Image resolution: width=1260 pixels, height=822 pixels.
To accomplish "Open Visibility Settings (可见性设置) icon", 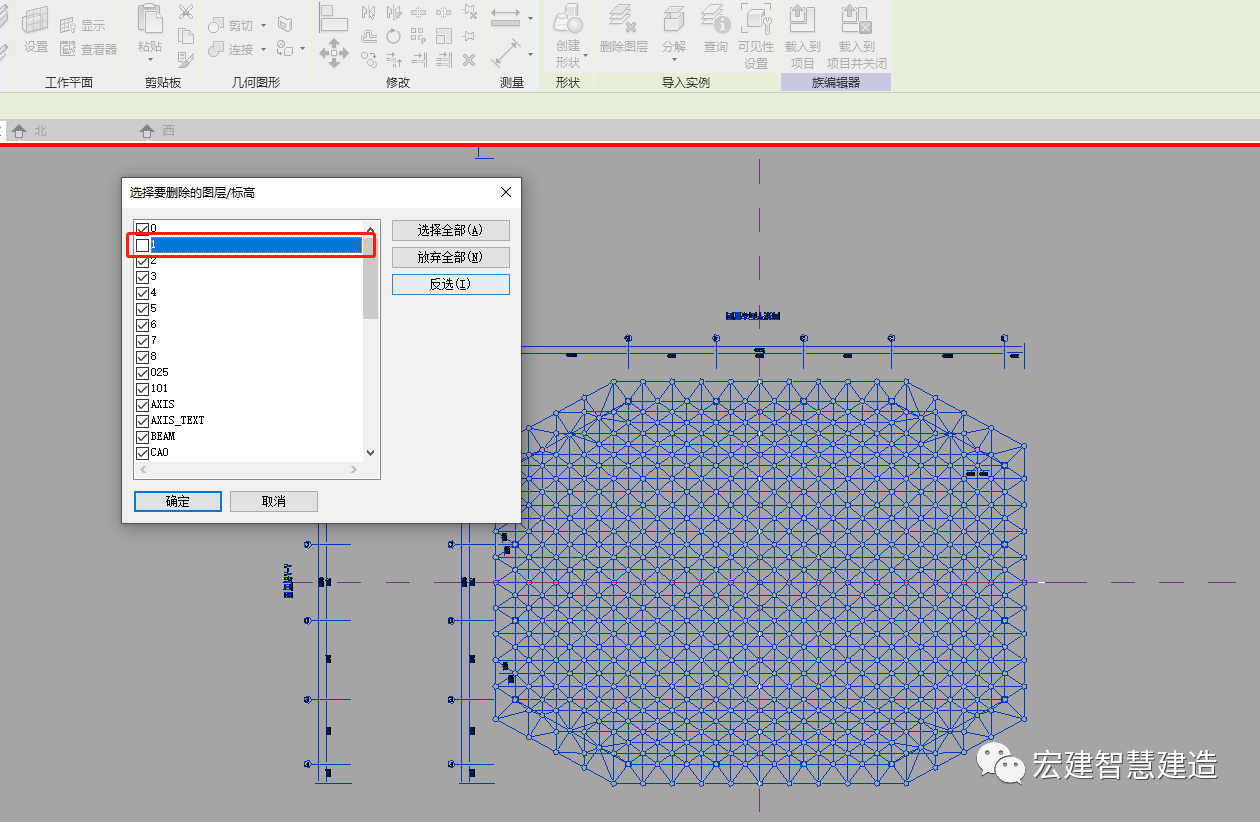I will [x=756, y=19].
